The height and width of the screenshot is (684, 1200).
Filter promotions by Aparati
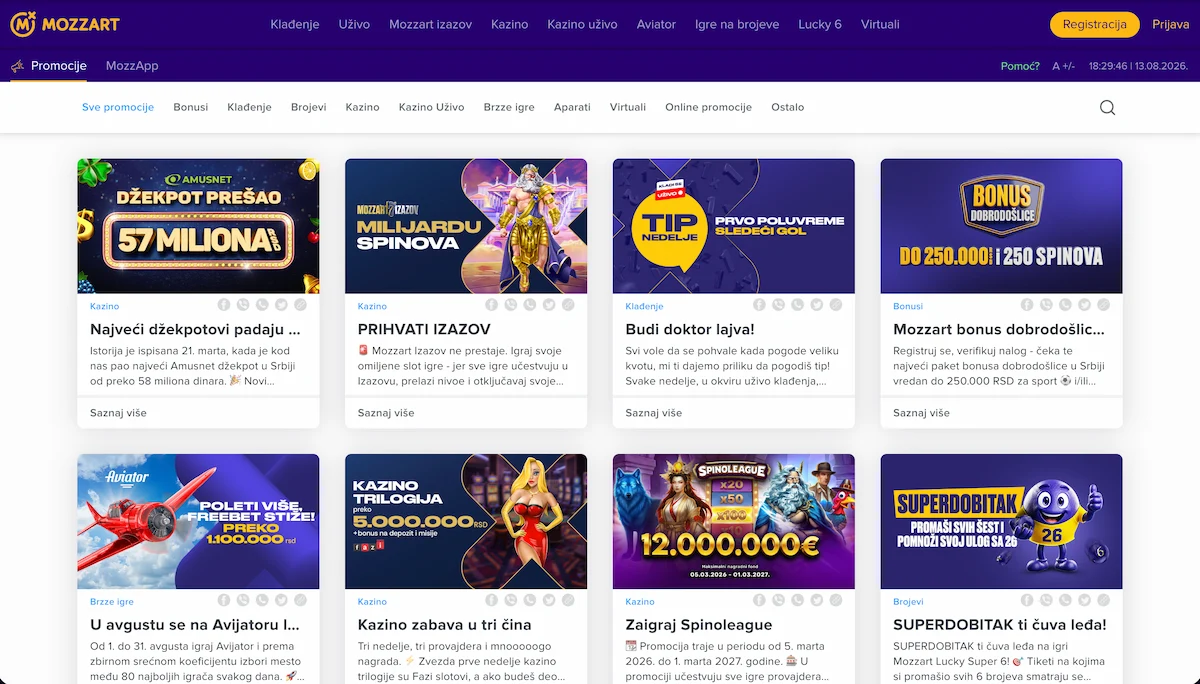tap(572, 107)
